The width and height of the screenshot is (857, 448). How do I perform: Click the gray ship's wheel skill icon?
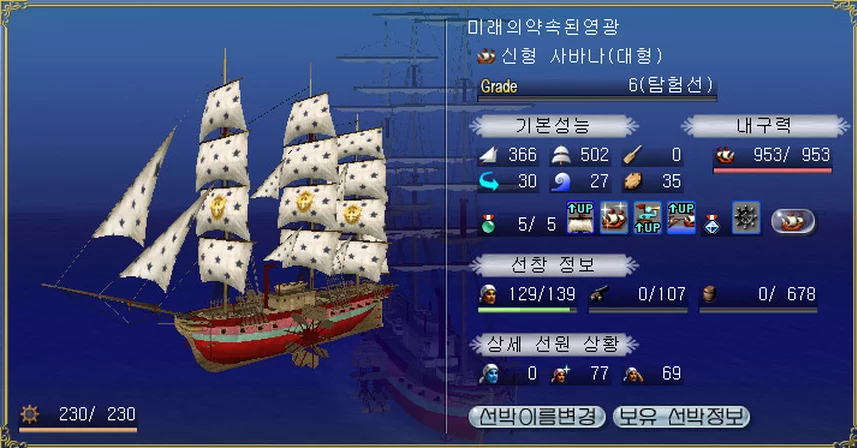pyautogui.click(x=746, y=218)
